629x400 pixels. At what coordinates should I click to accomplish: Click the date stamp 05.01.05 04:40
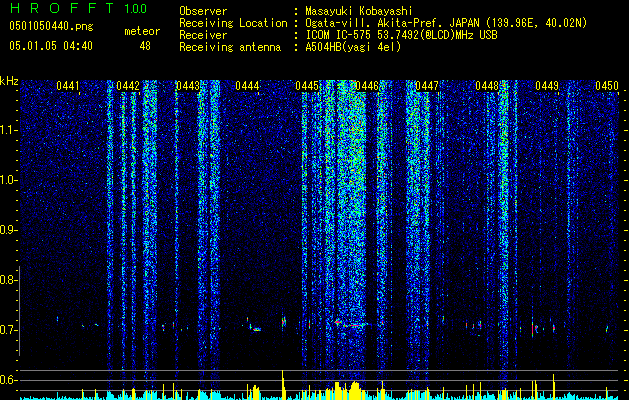(51, 46)
